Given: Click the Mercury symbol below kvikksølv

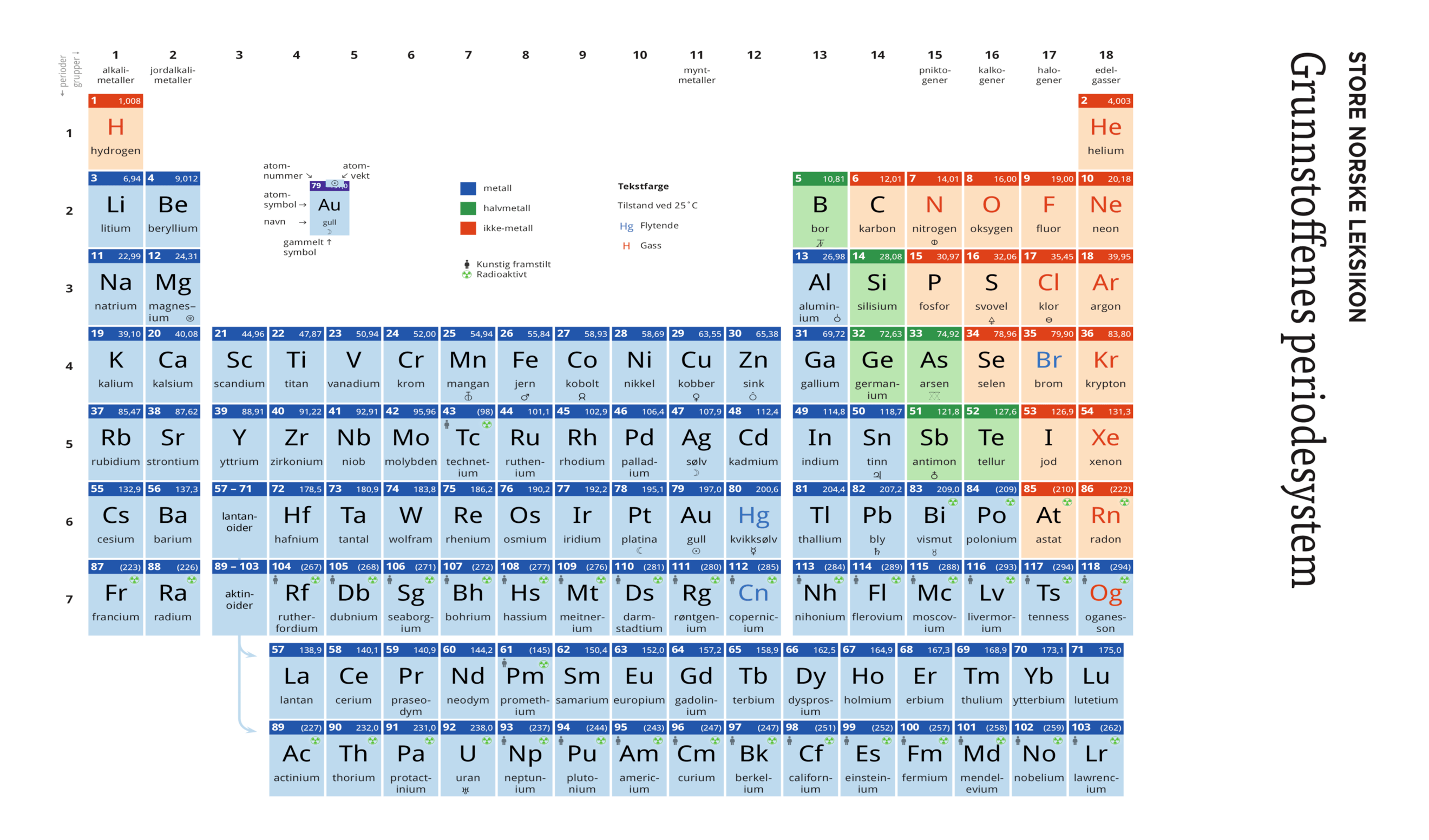Looking at the screenshot, I should (x=753, y=551).
